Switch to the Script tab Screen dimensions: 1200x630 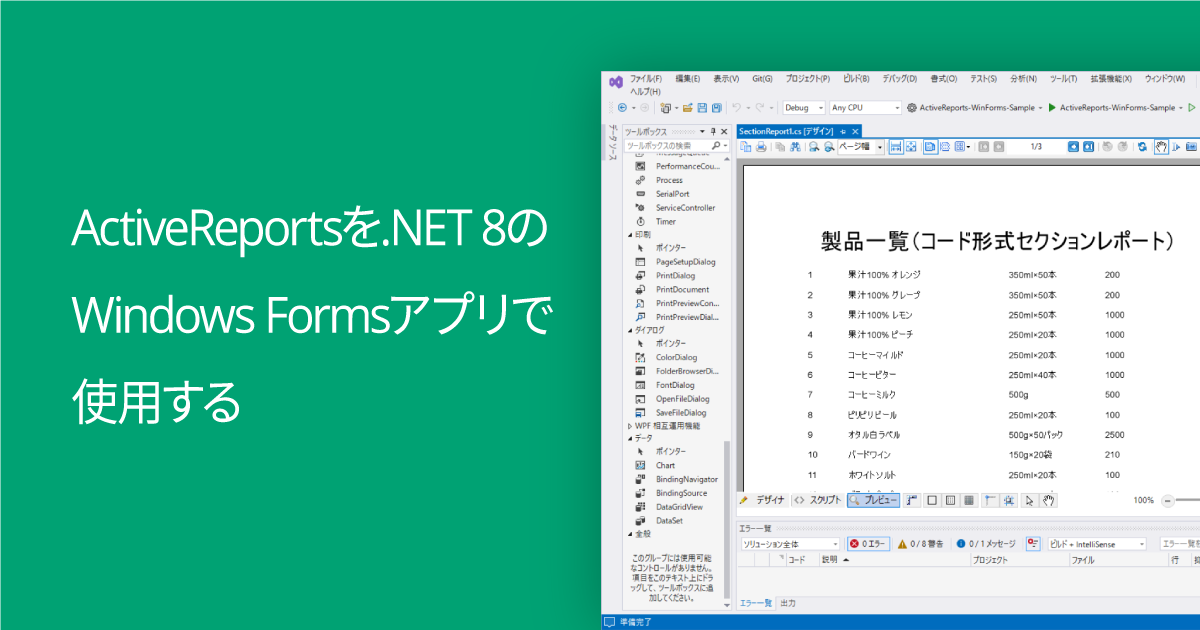(x=817, y=500)
